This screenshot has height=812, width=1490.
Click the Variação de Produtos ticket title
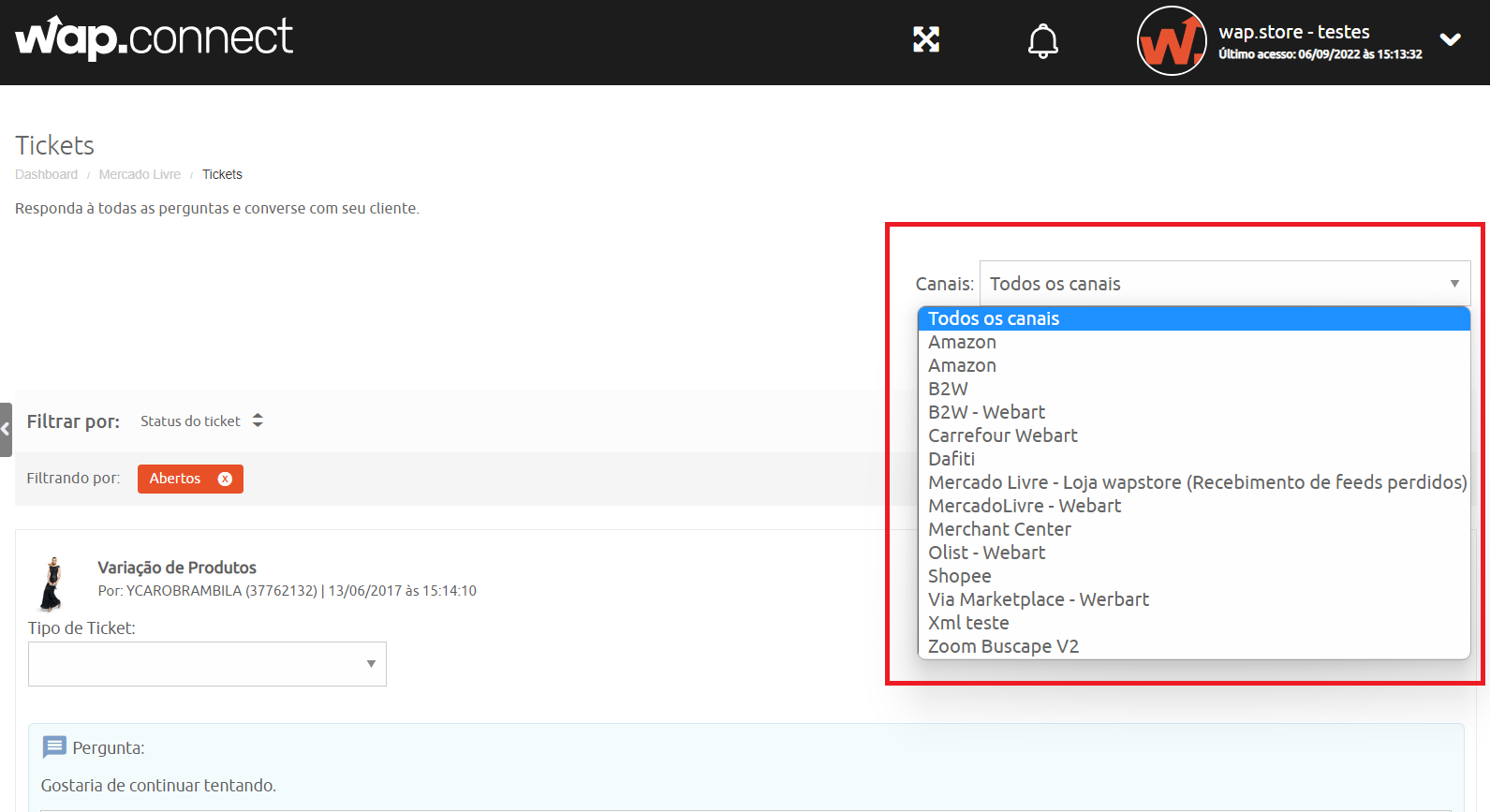pyautogui.click(x=177, y=568)
